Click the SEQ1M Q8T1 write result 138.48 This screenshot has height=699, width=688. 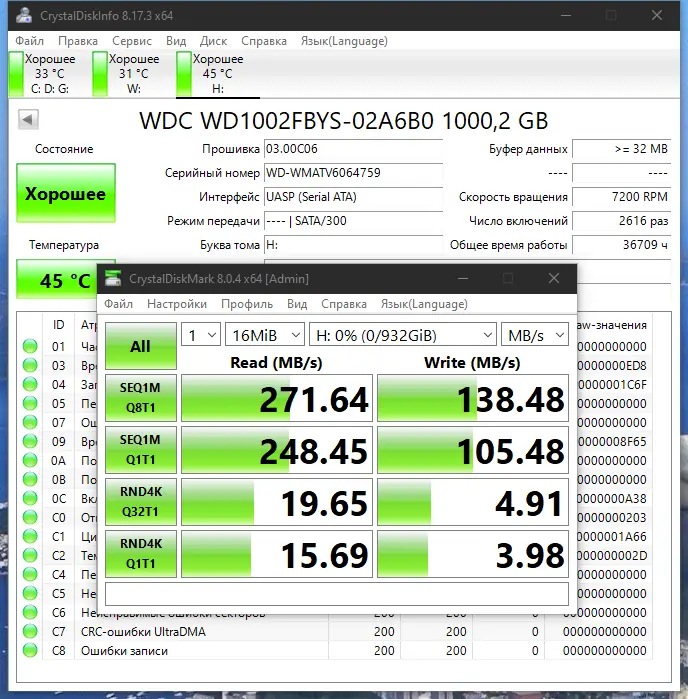click(x=473, y=398)
